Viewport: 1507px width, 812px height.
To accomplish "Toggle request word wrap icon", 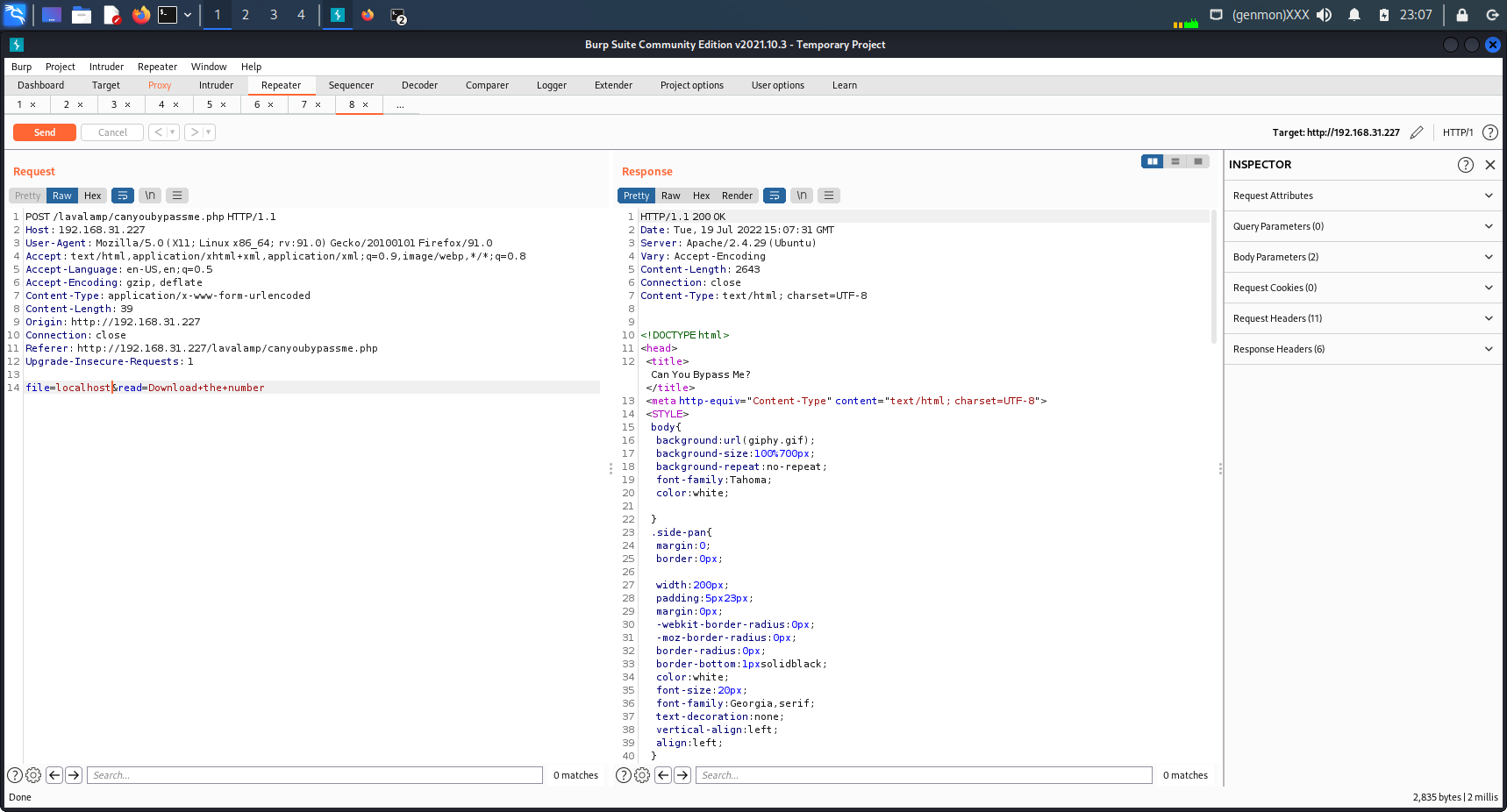I will [x=123, y=196].
